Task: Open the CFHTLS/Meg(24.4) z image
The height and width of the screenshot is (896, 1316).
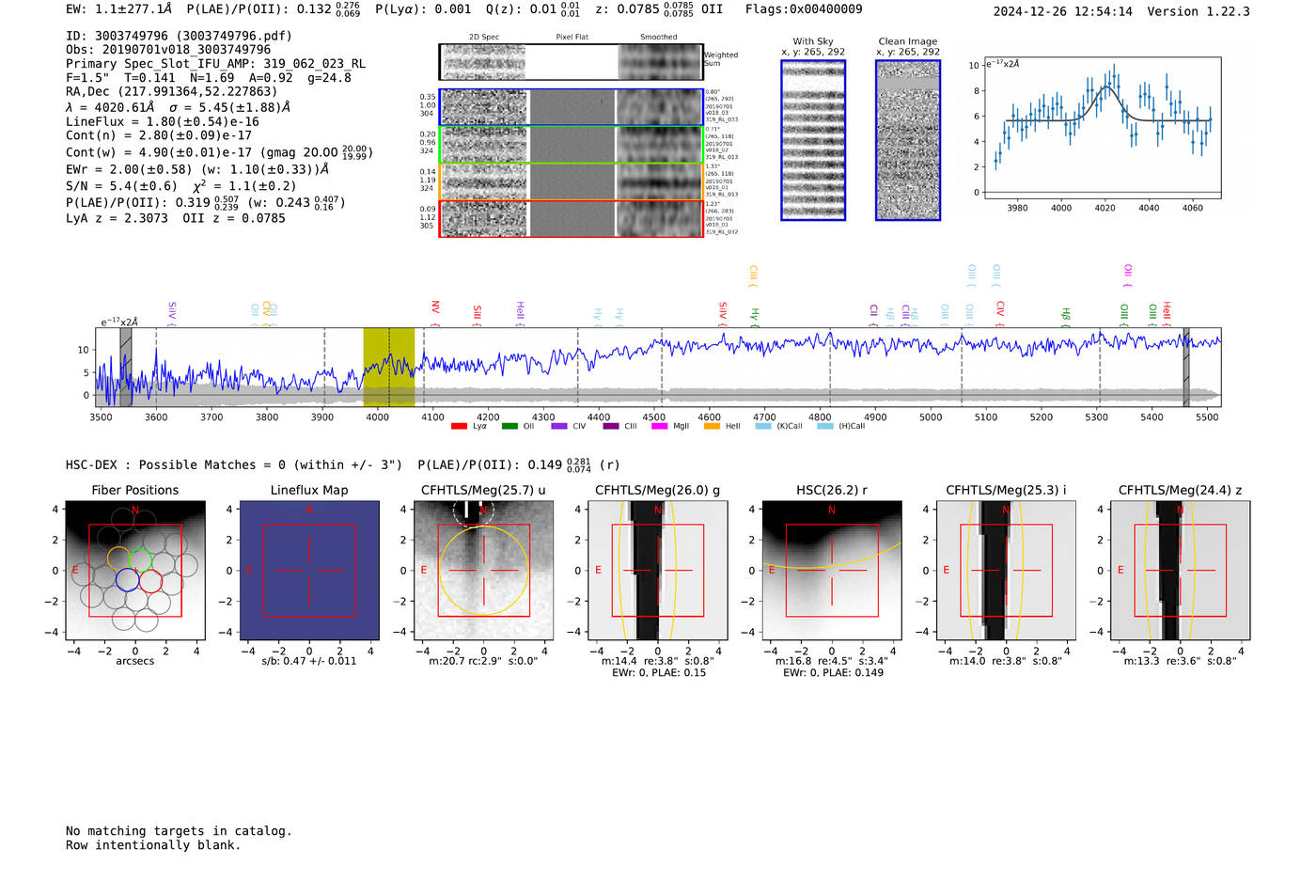Action: pos(1180,570)
